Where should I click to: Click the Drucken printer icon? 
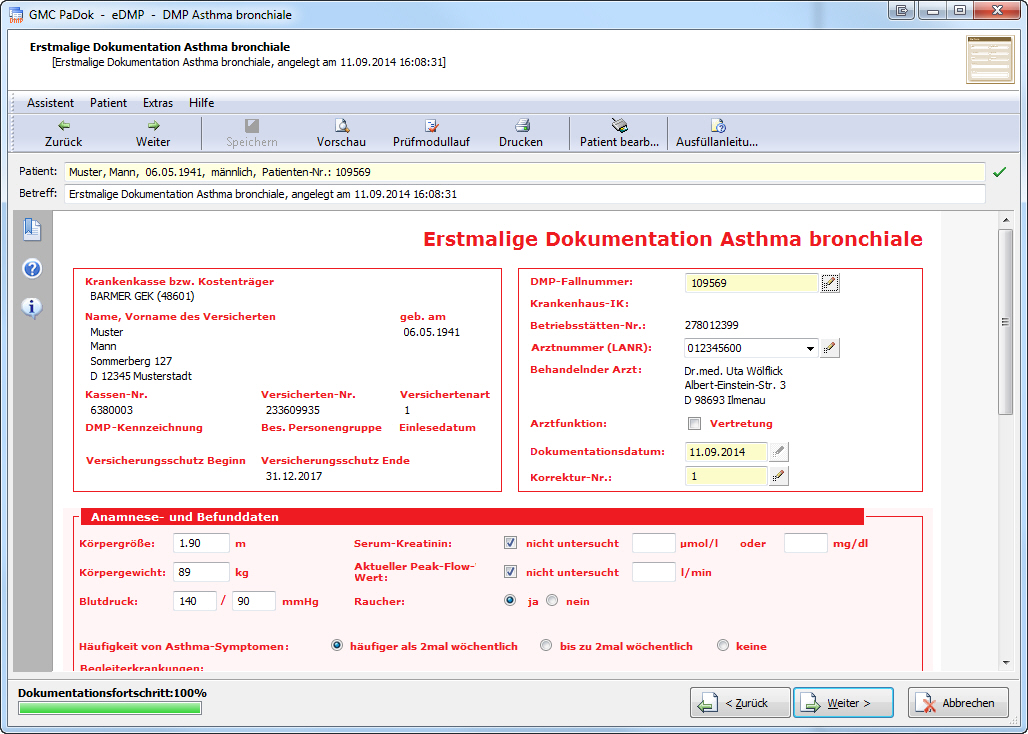(x=521, y=125)
